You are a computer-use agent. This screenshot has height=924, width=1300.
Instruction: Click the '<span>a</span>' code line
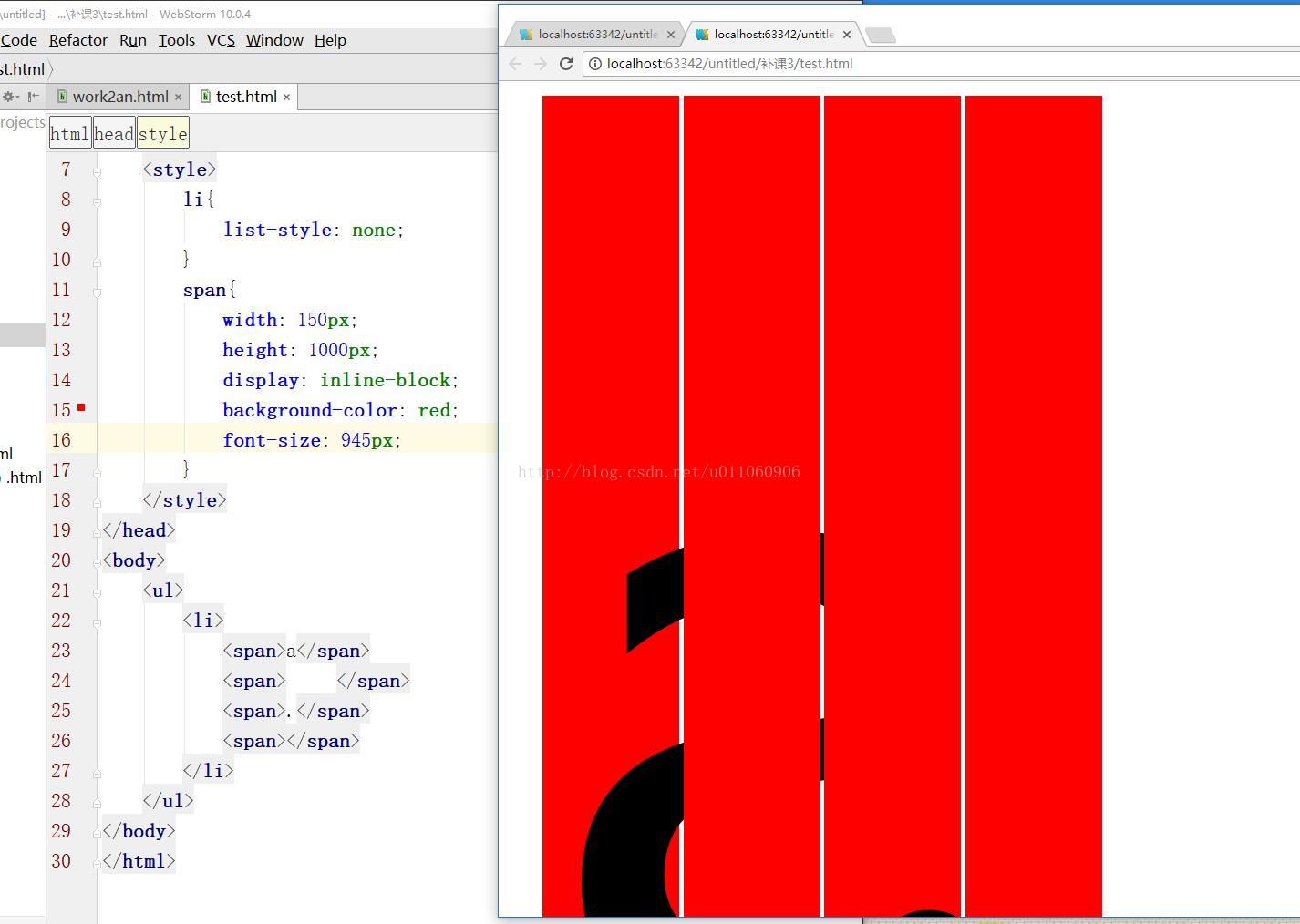[296, 651]
